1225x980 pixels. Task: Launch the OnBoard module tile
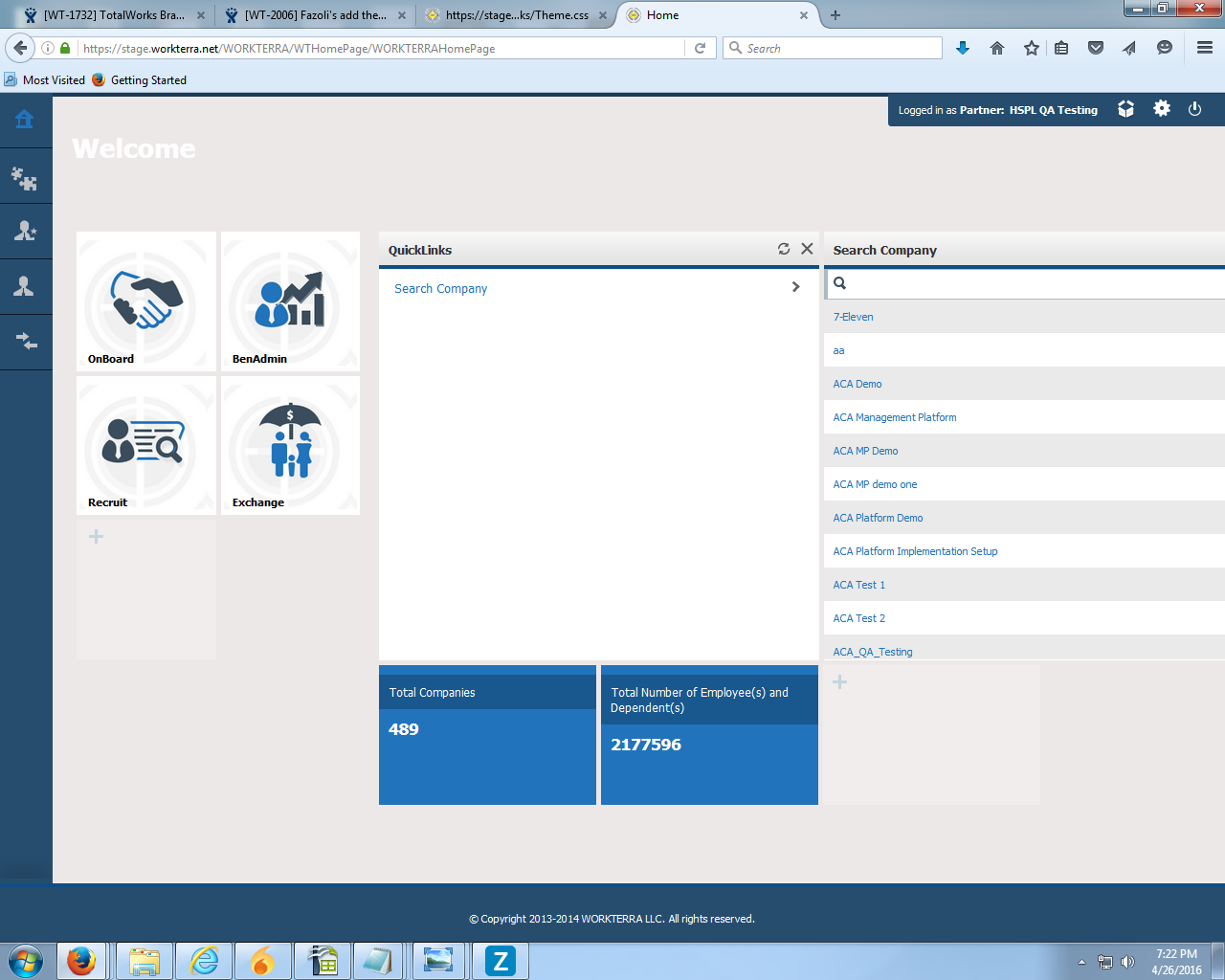(x=146, y=301)
